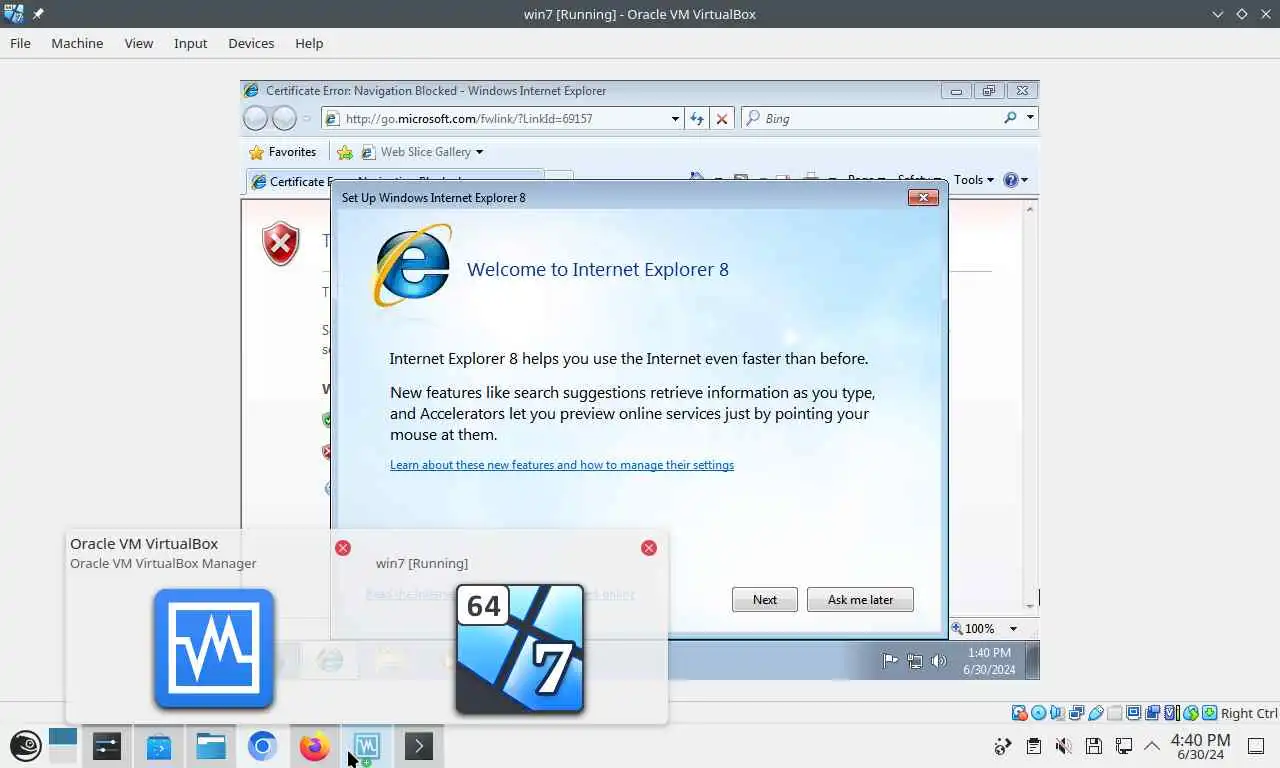
Task: Click the mouse integration status icon
Action: [x=1190, y=713]
